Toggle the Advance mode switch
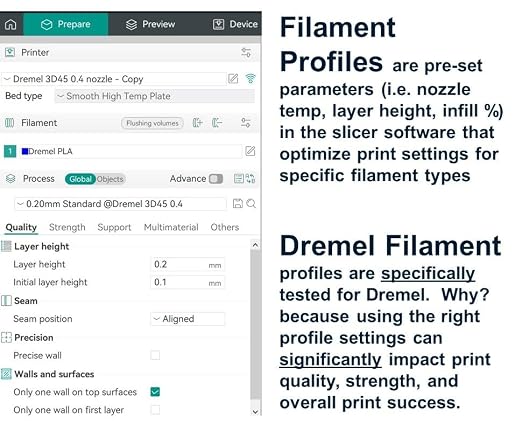Screen dimensions: 522x424 coord(216,179)
